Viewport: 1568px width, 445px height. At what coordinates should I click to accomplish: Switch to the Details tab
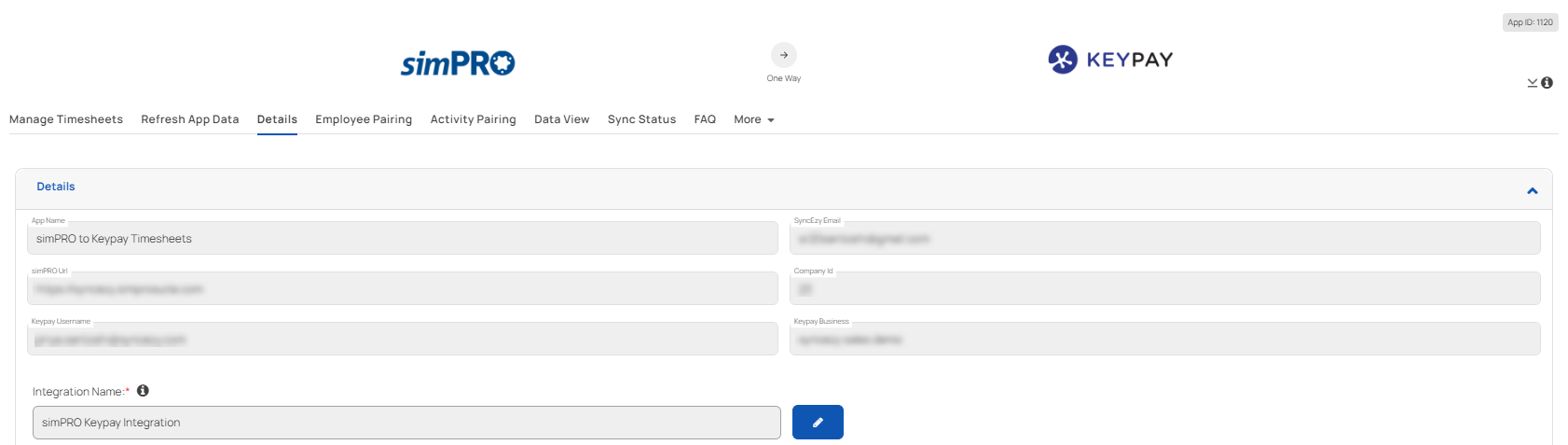click(x=277, y=119)
